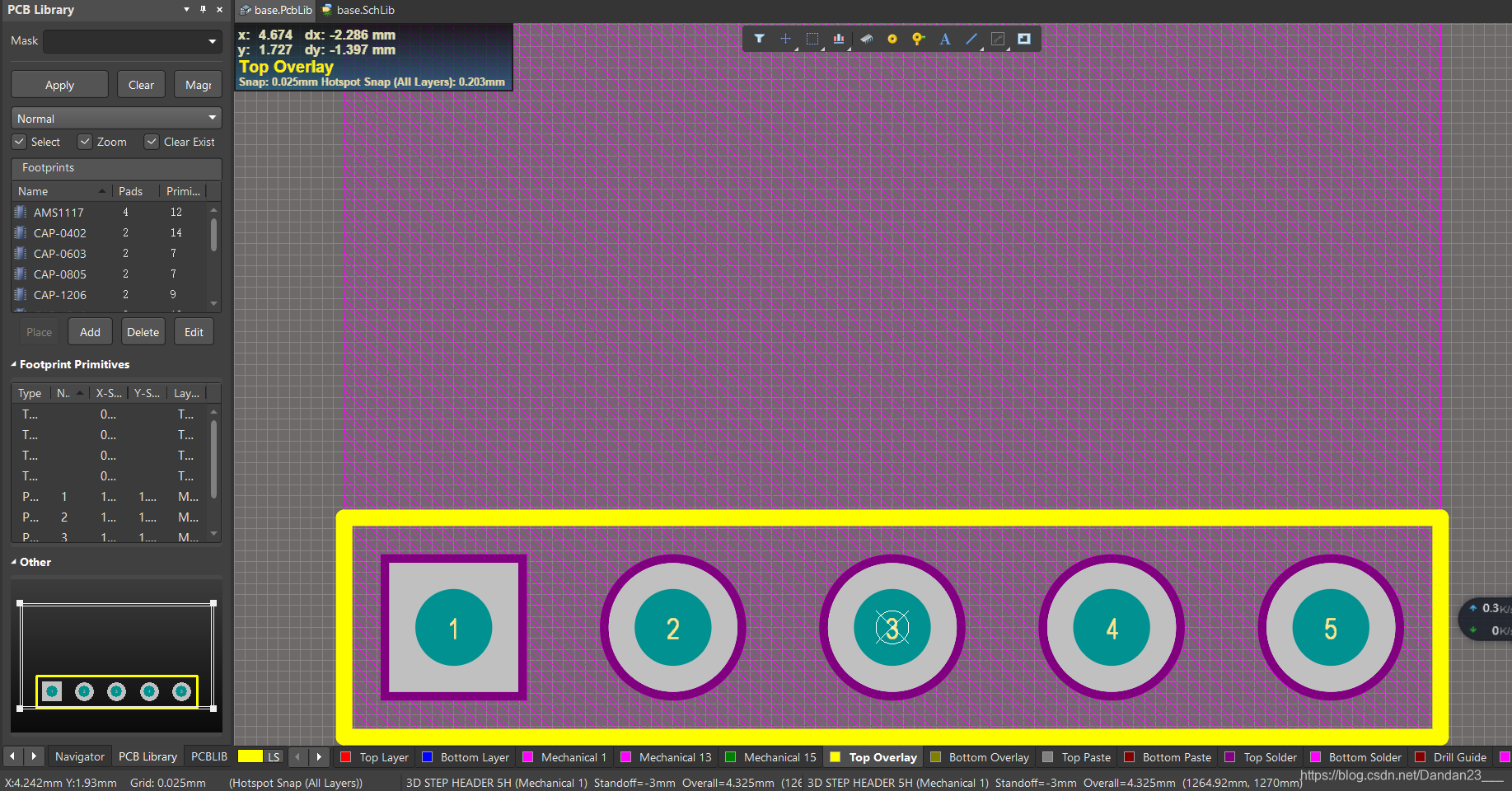Pin the PCB Library panel
Screen dimensions: 1512x791
click(x=203, y=9)
